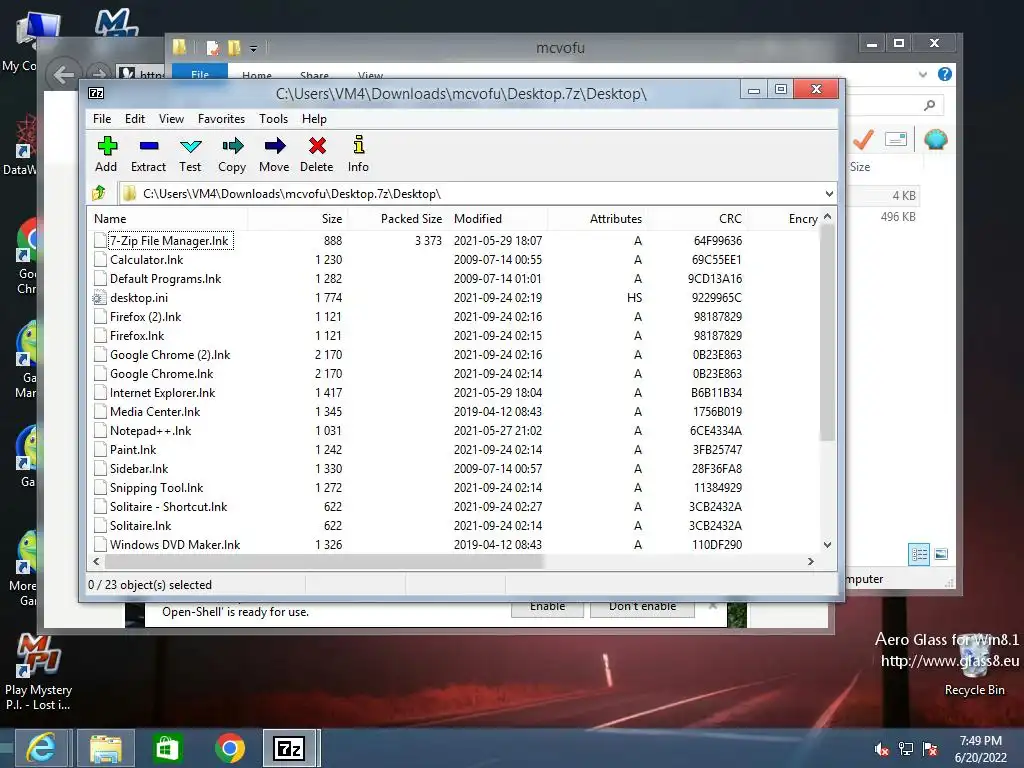Go up one folder level icon
Image resolution: width=1024 pixels, height=768 pixels.
pyautogui.click(x=99, y=193)
